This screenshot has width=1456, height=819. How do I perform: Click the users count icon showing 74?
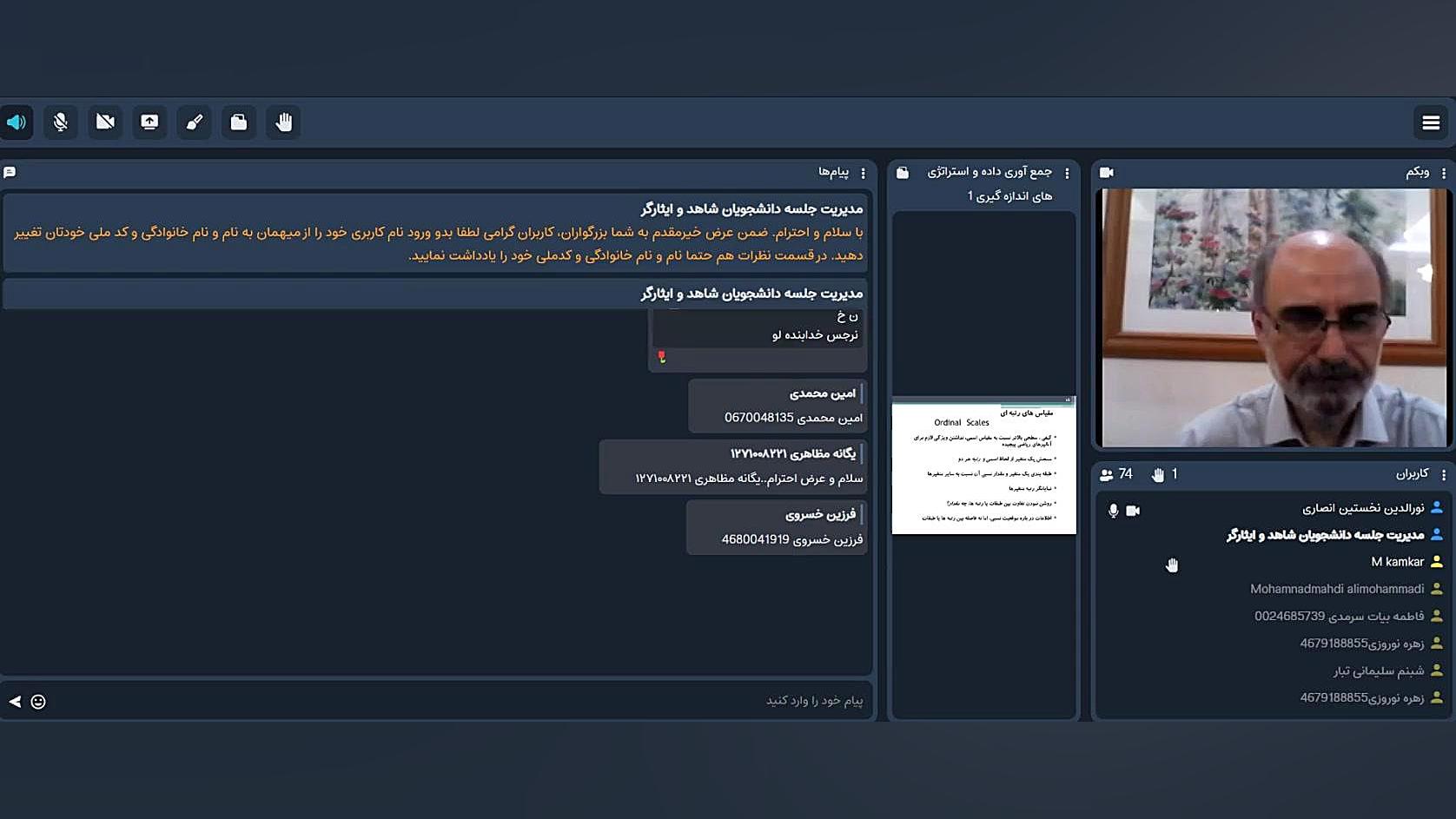tap(1106, 474)
